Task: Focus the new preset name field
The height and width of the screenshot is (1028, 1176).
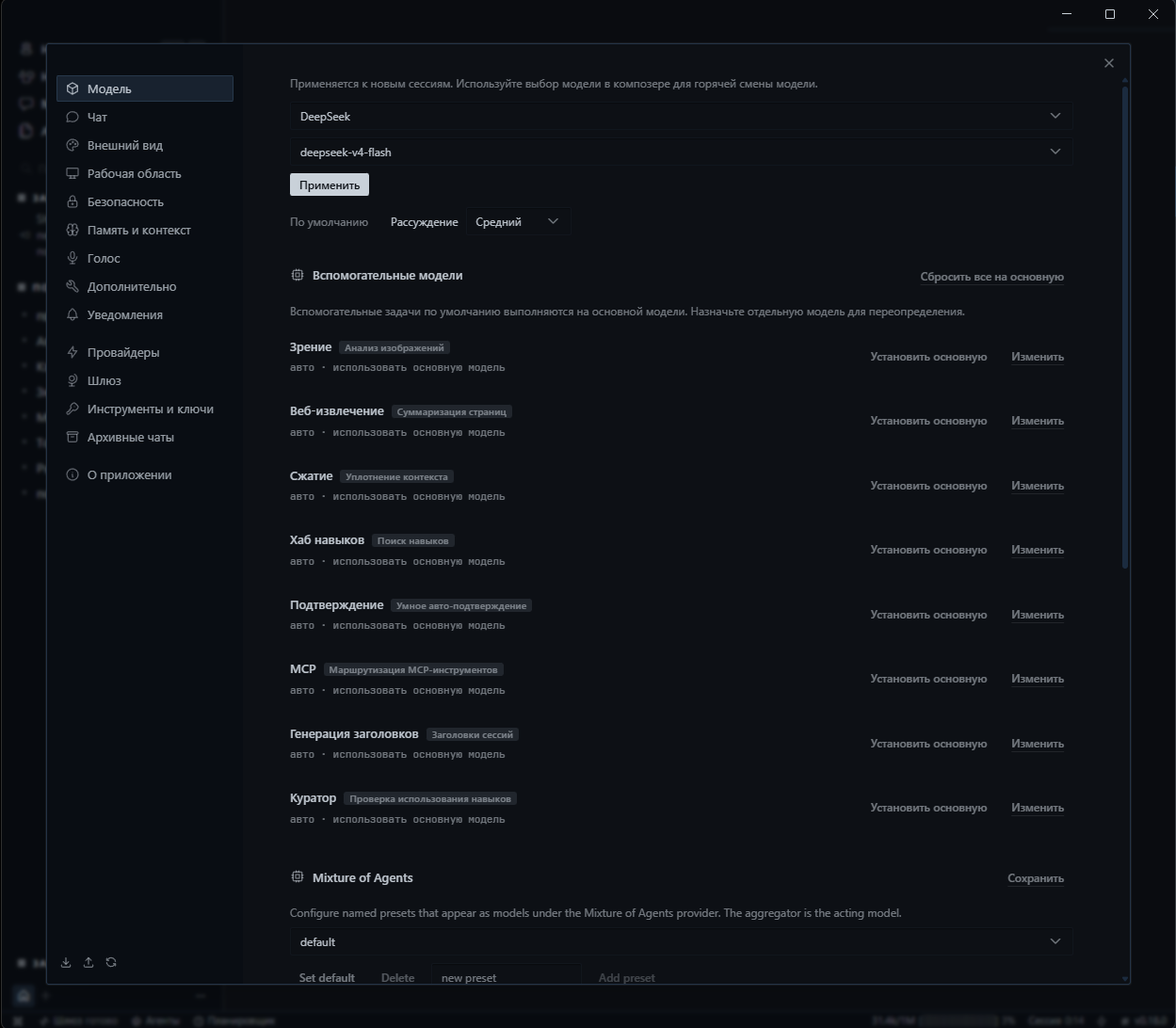Action: 507,975
